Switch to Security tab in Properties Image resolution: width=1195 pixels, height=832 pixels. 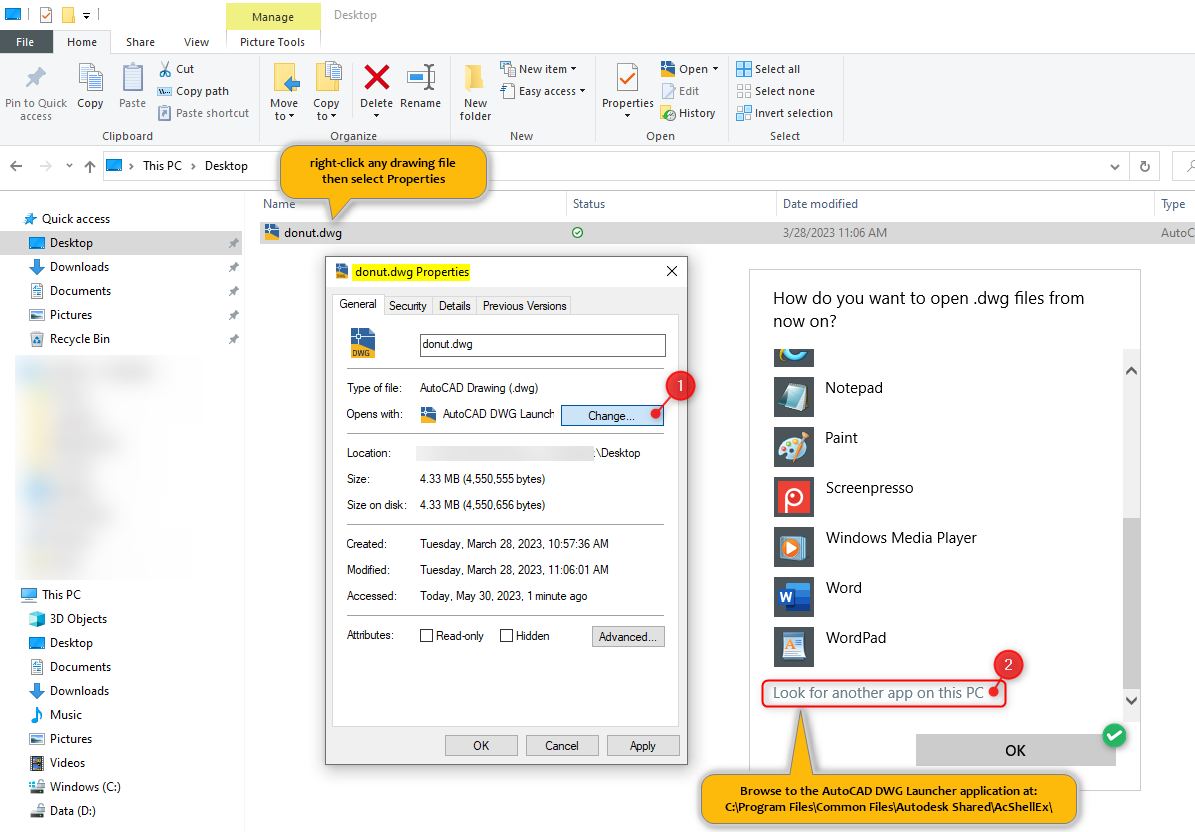pos(408,306)
